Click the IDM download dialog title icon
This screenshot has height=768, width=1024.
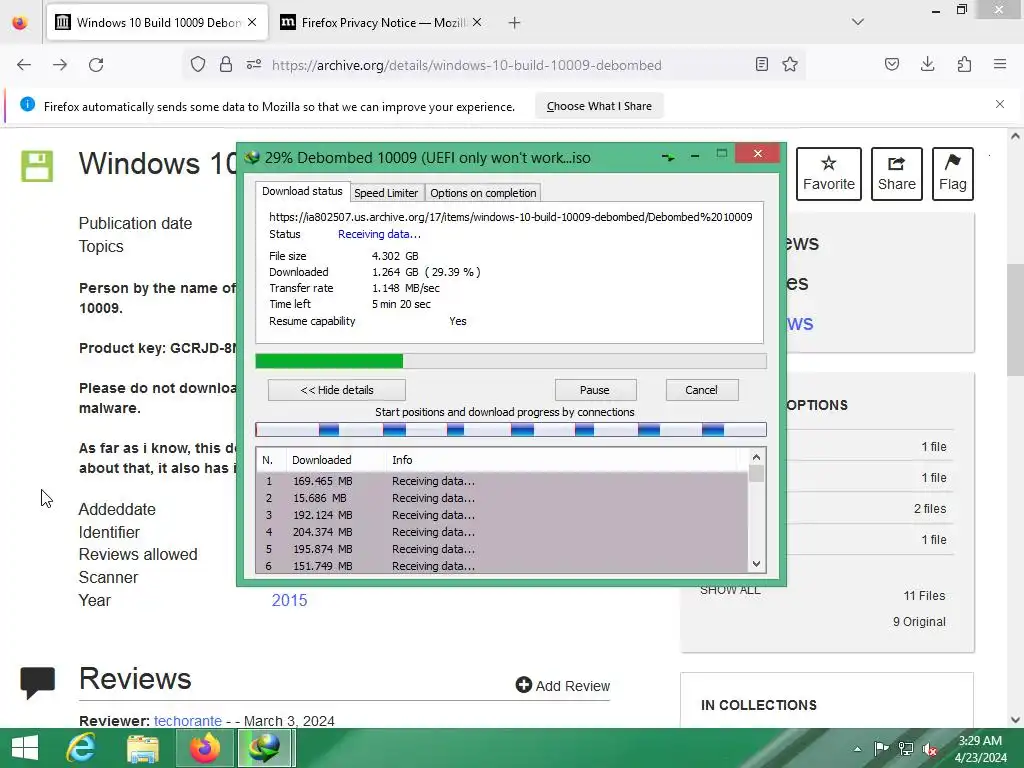pos(252,157)
